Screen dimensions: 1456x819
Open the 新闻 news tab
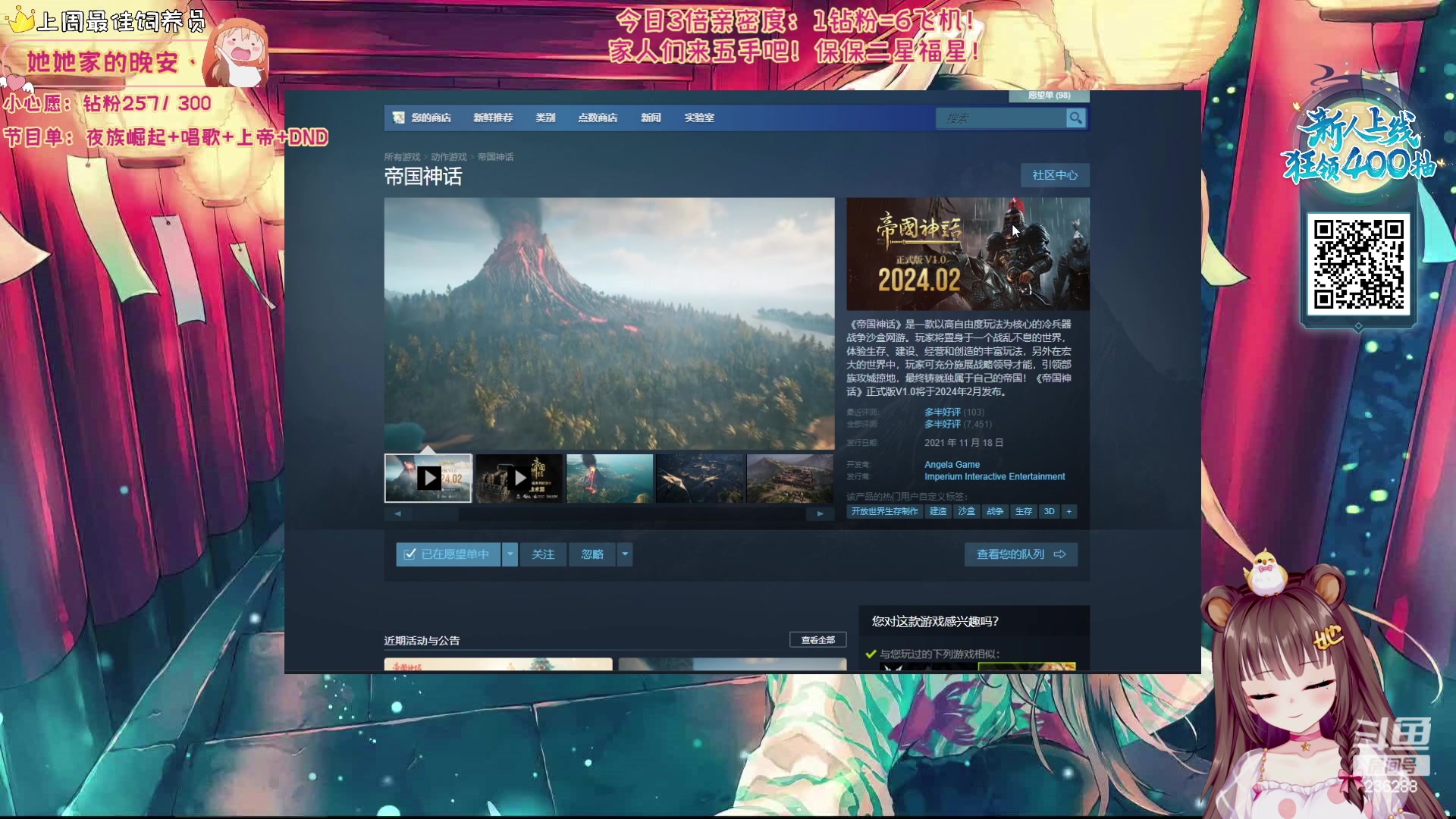(x=651, y=118)
